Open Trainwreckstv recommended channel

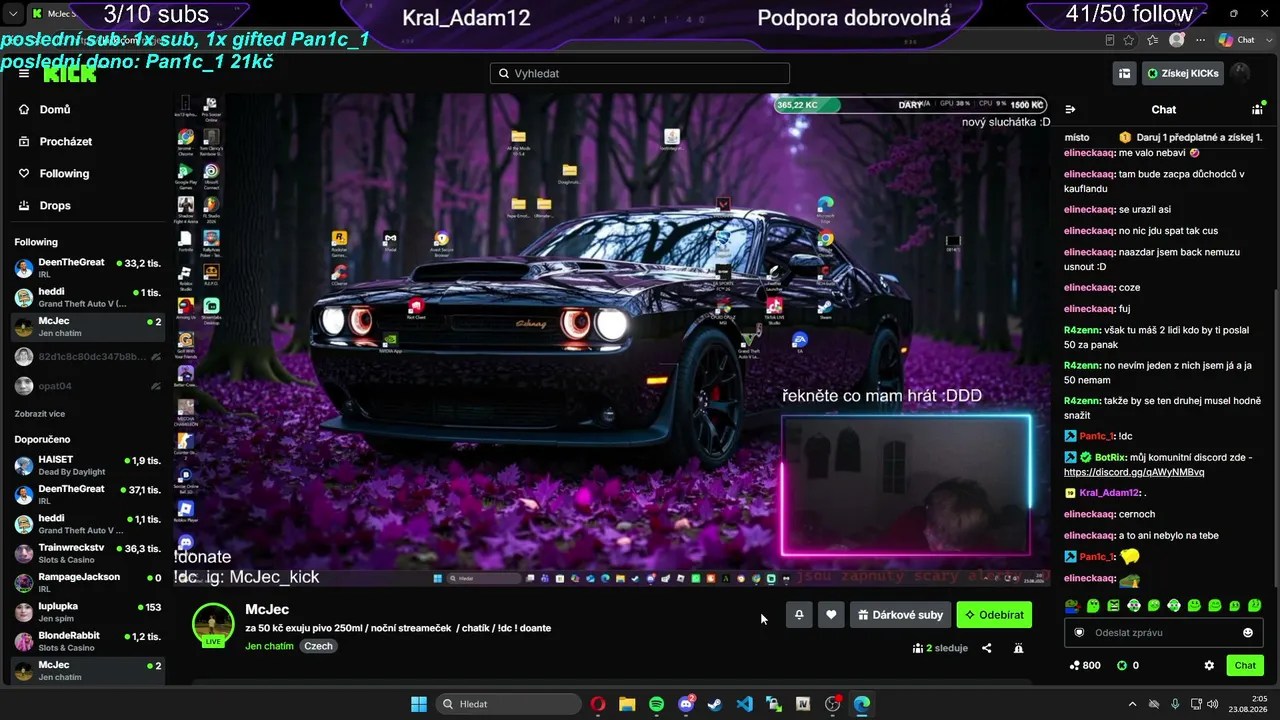tap(87, 553)
